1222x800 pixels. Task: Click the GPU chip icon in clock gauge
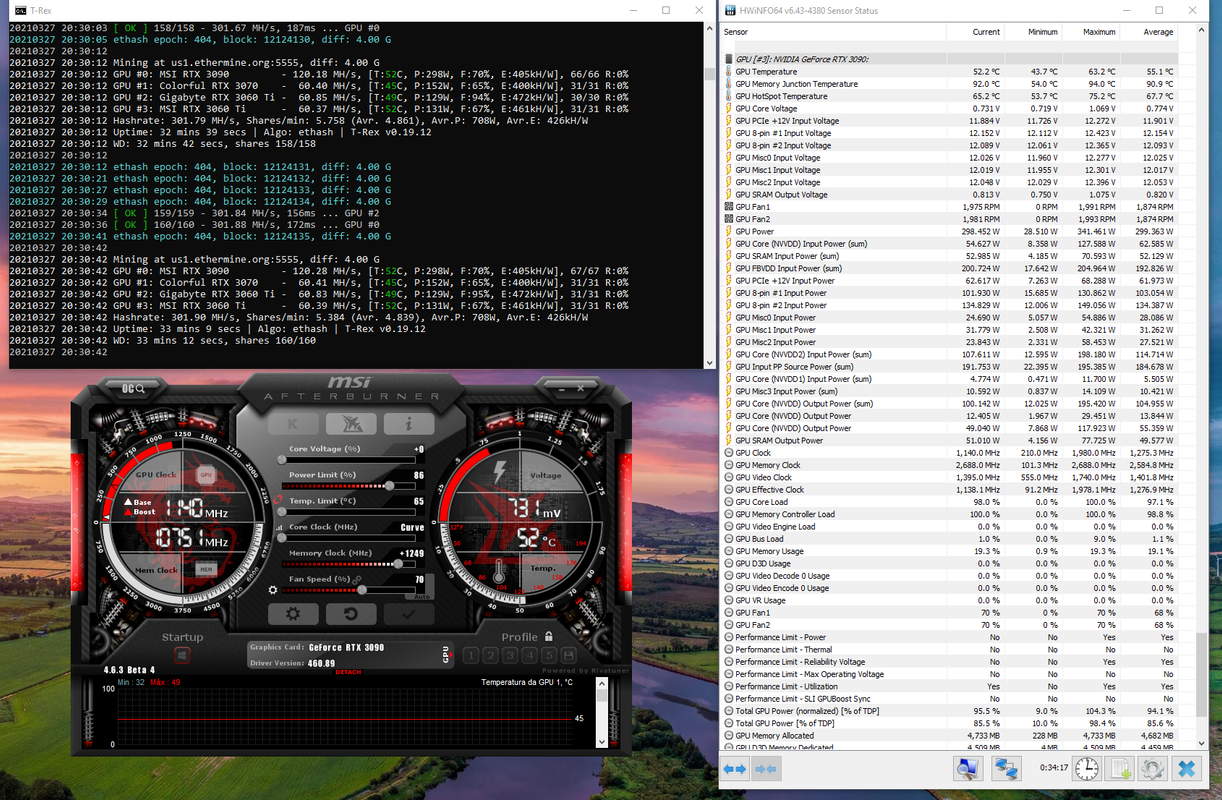(206, 475)
